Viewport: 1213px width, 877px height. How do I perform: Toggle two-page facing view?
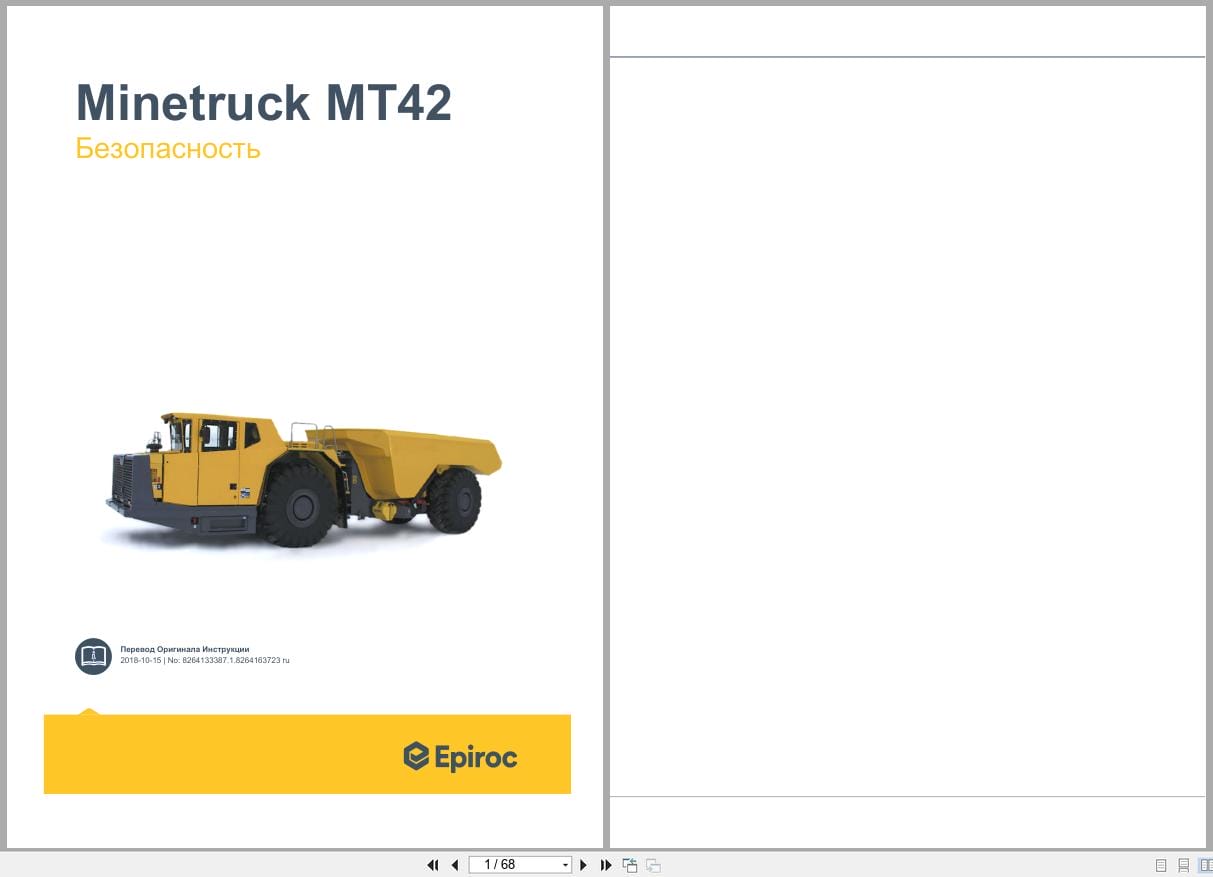(x=1205, y=865)
